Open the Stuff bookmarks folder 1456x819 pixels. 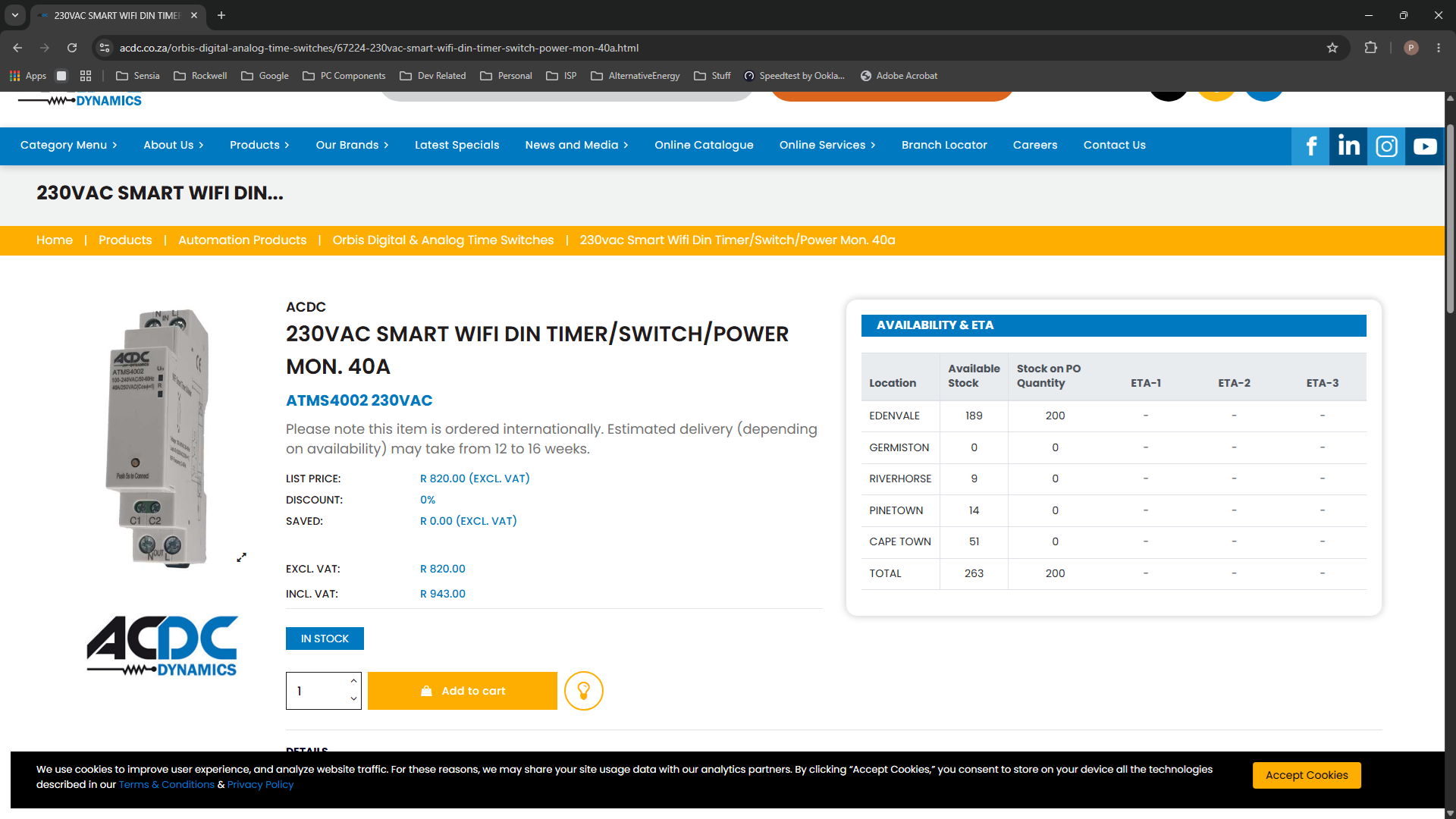tap(713, 76)
